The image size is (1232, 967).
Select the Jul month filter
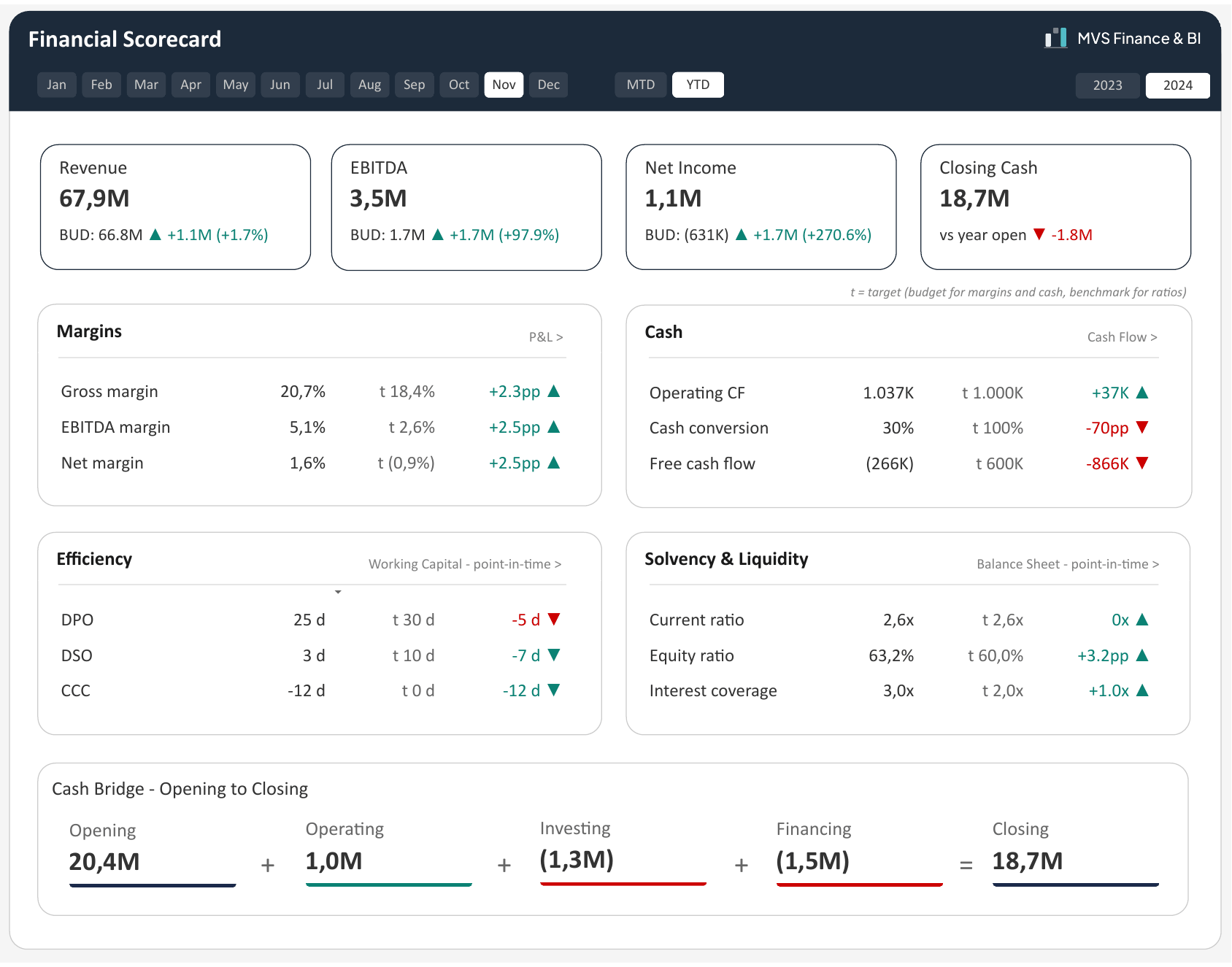point(325,85)
